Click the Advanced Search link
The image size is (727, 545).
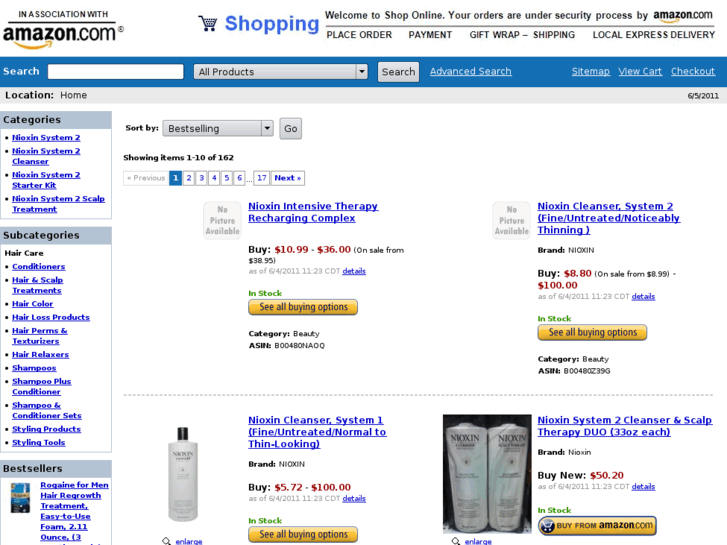[470, 72]
